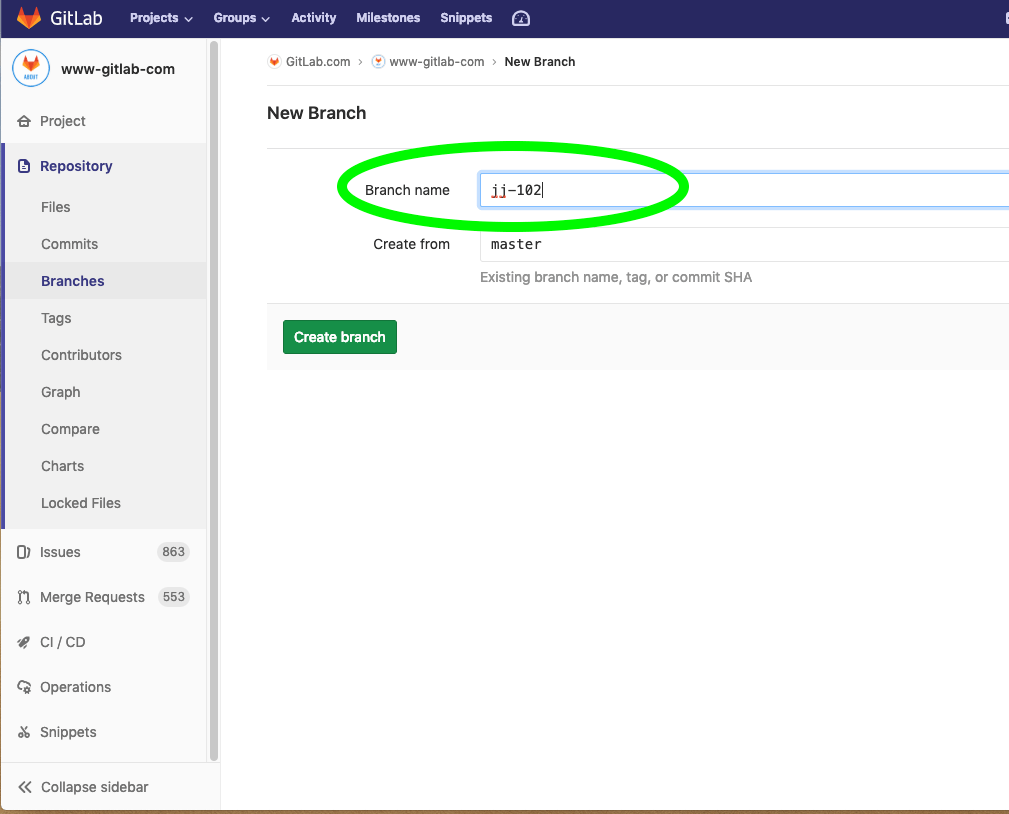Open Milestones in top navigation

(x=388, y=18)
